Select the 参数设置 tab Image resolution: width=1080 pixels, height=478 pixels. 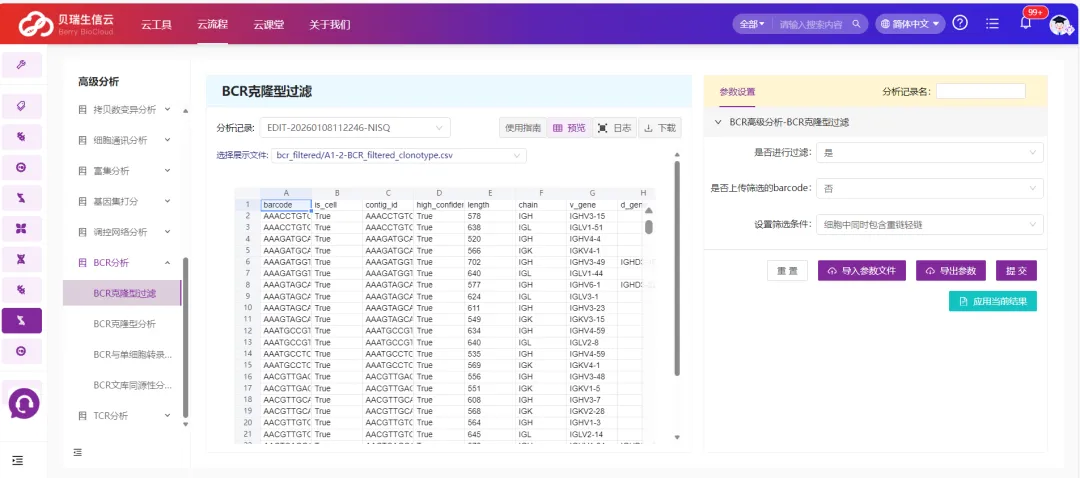[737, 92]
